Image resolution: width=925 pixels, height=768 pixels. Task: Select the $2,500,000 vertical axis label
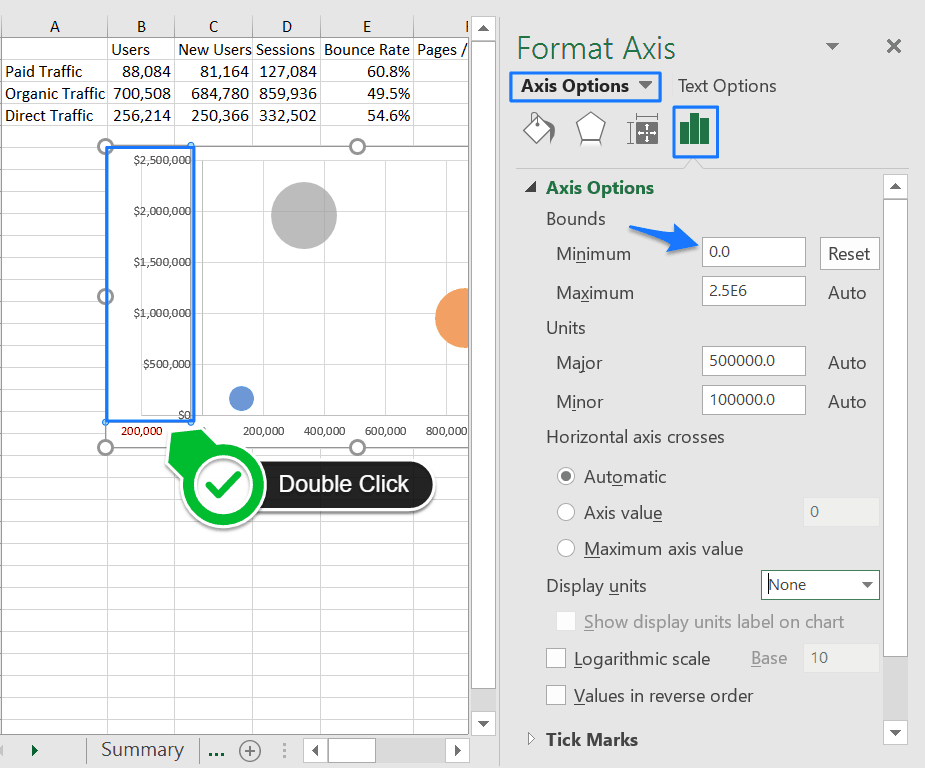point(162,160)
